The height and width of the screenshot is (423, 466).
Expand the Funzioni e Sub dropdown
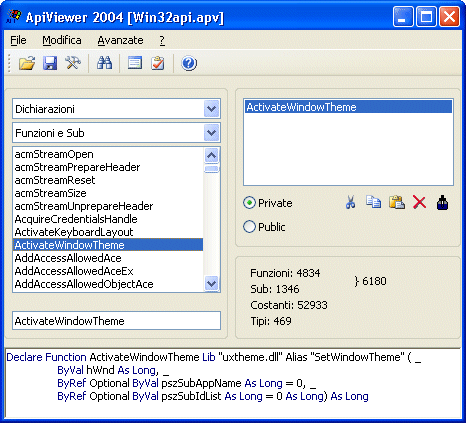(x=211, y=133)
